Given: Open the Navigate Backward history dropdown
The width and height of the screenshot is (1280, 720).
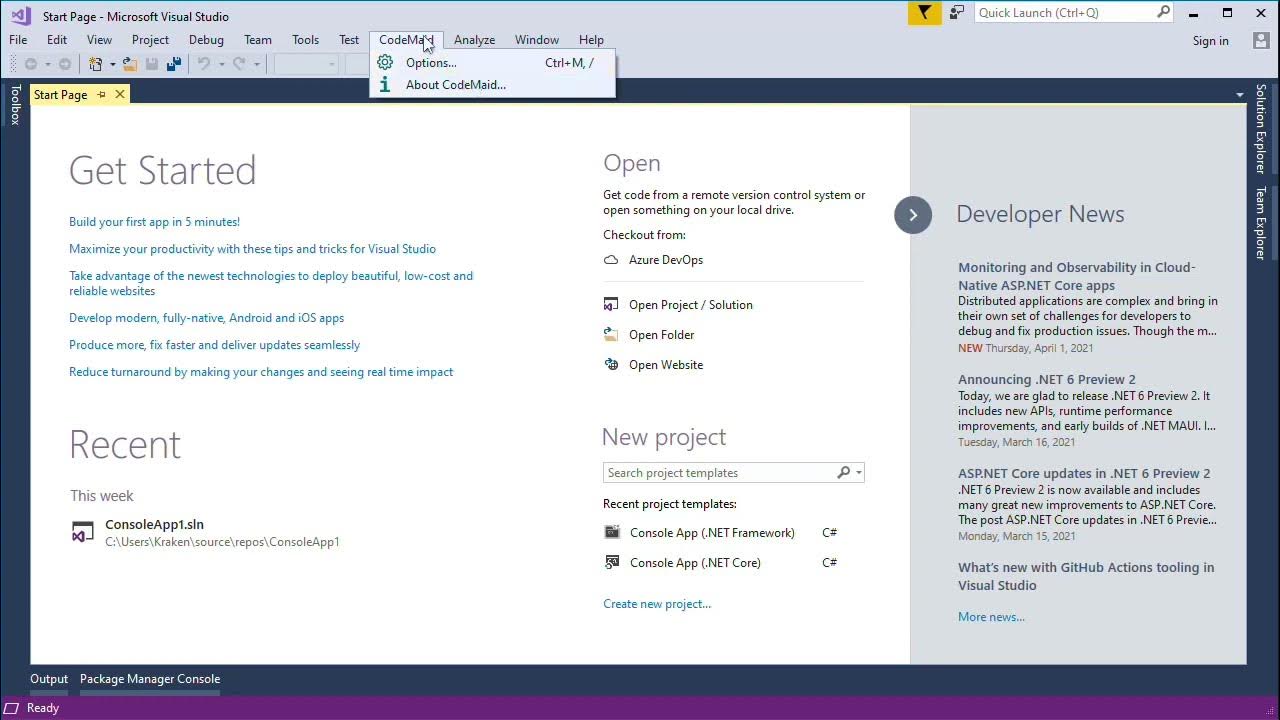Looking at the screenshot, I should click(47, 64).
